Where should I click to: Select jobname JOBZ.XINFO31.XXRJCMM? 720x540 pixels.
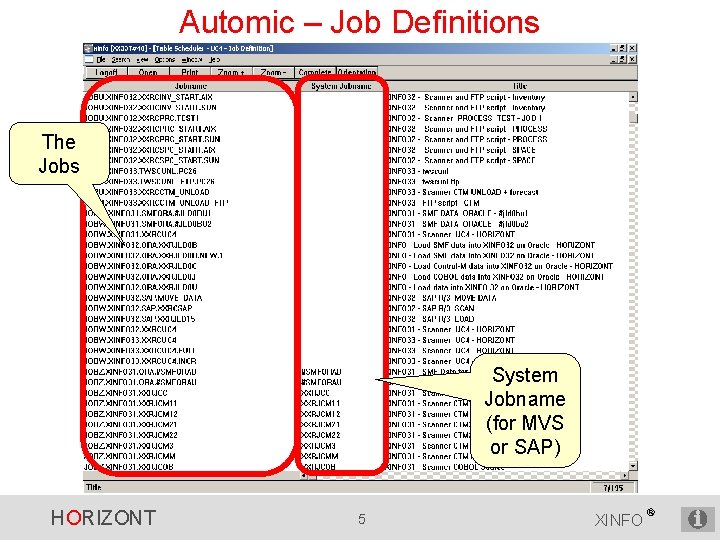coord(130,456)
